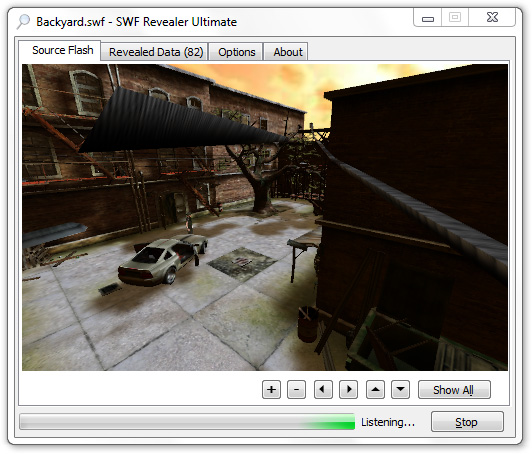This screenshot has width=532, height=454.
Task: Pan down with the down arrow button
Action: (400, 390)
